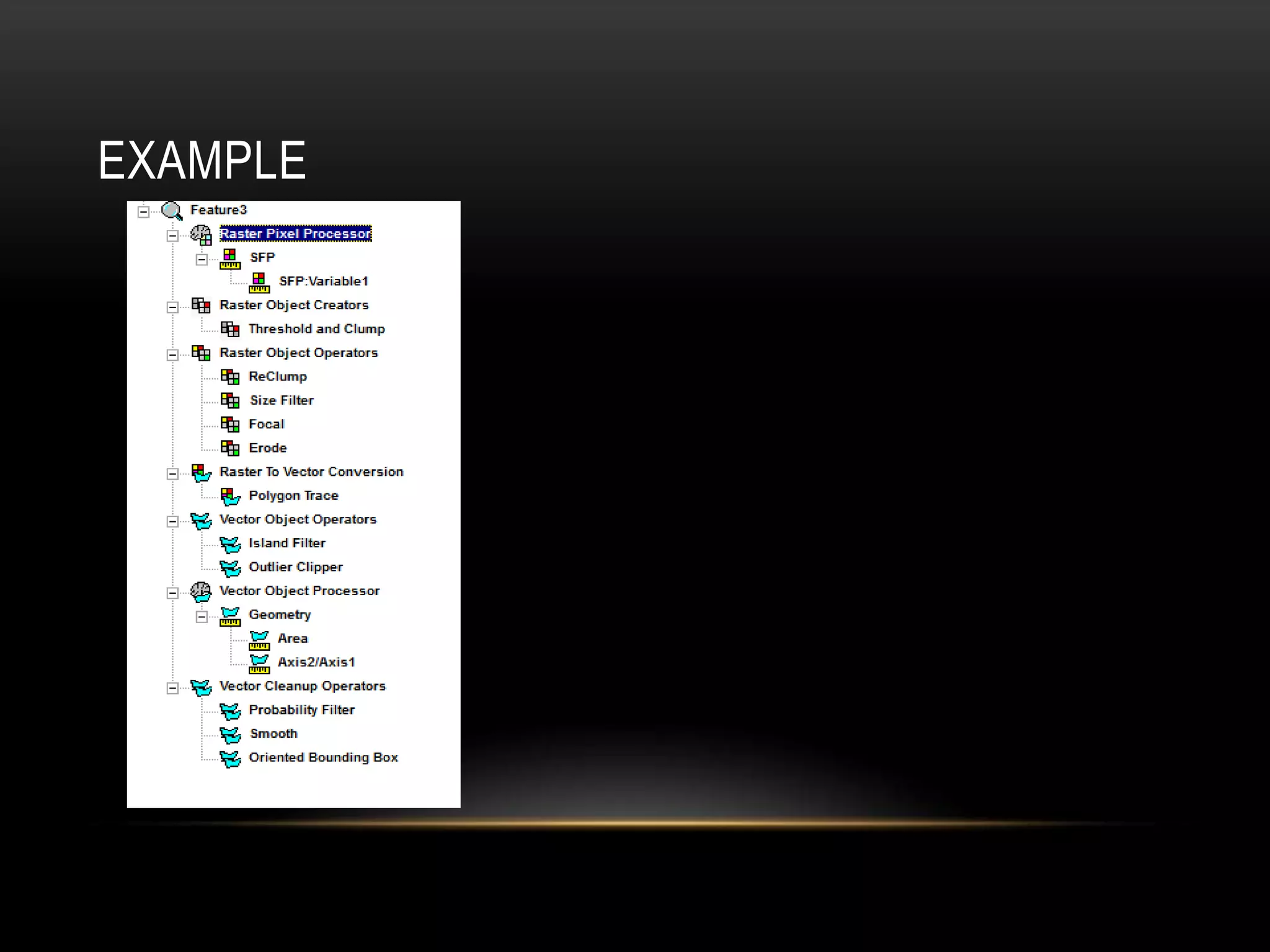Click the Vector Object Processor brain icon
The width and height of the screenshot is (1270, 952).
[201, 592]
